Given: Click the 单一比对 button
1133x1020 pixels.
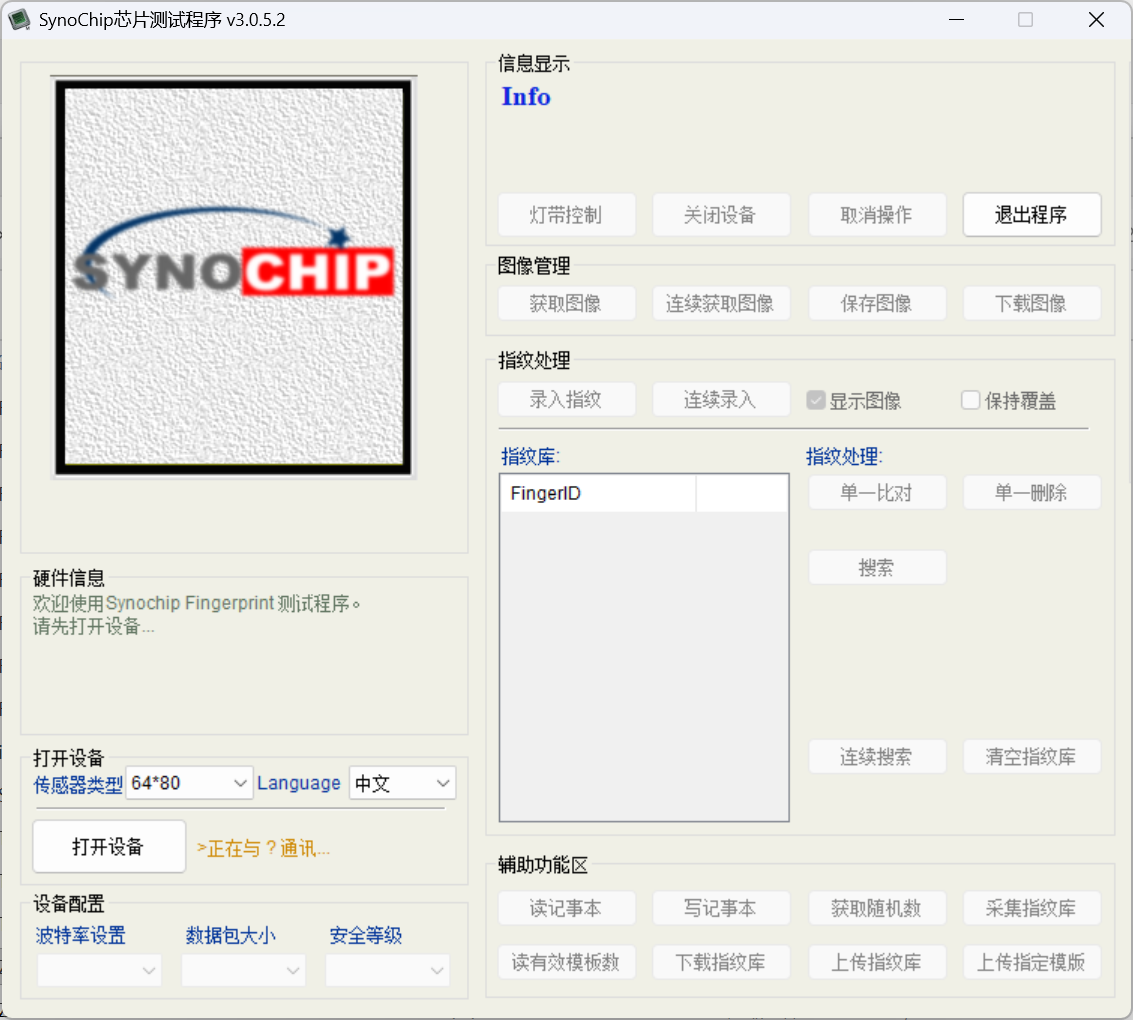Looking at the screenshot, I should pyautogui.click(x=877, y=493).
